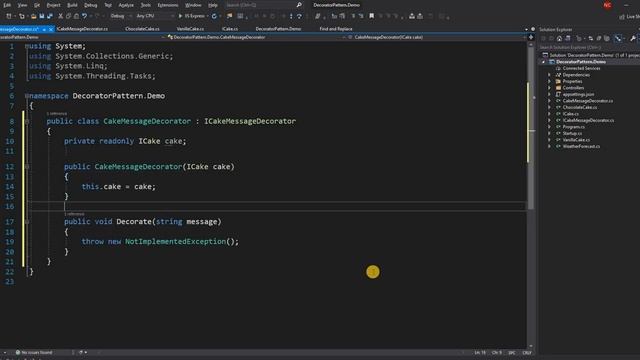Collapse the Decorate method on line 17
The width and height of the screenshot is (640, 360).
[27, 222]
